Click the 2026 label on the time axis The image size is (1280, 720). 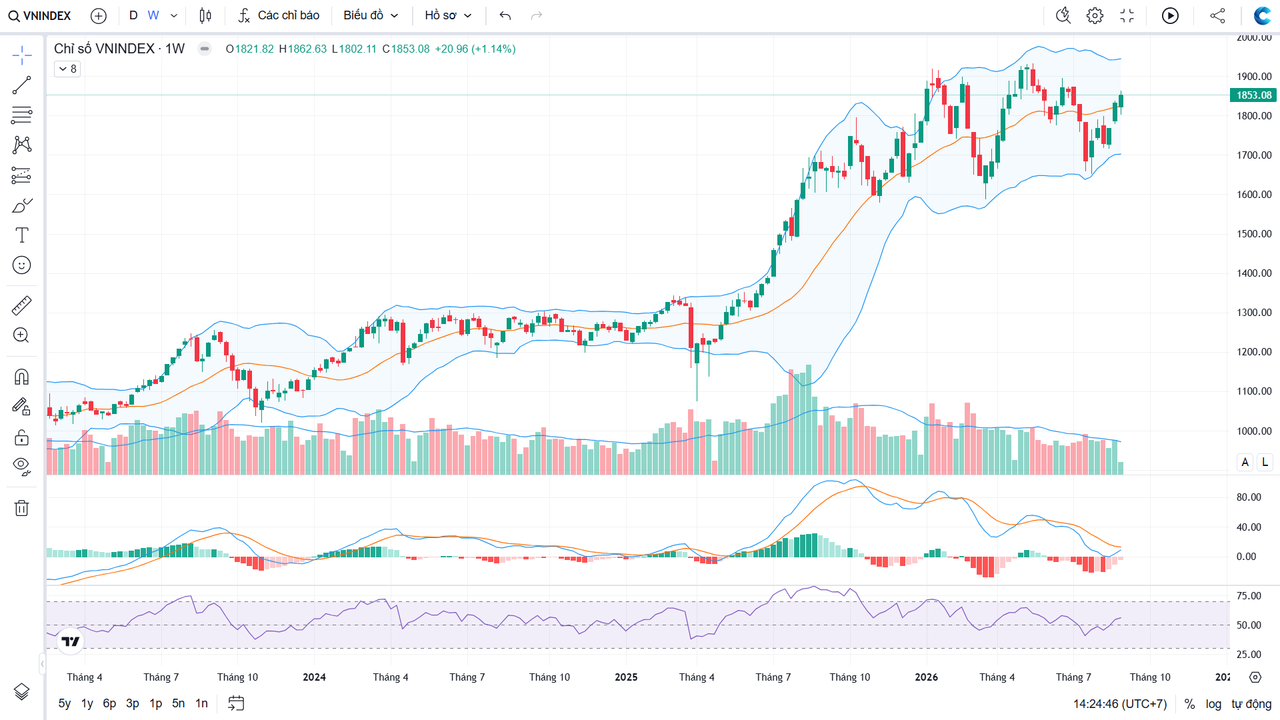click(927, 677)
